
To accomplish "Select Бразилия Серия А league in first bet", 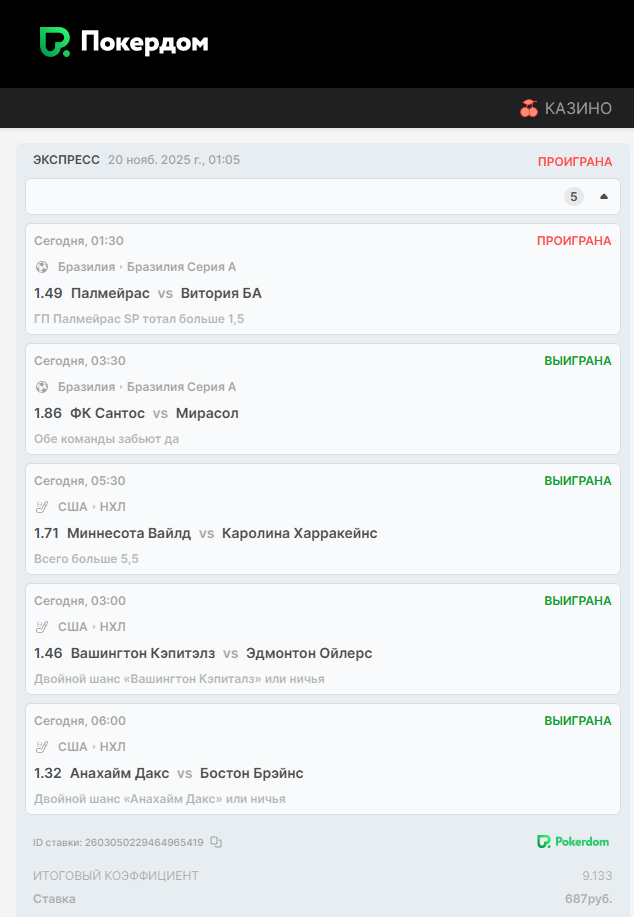I will tap(181, 267).
